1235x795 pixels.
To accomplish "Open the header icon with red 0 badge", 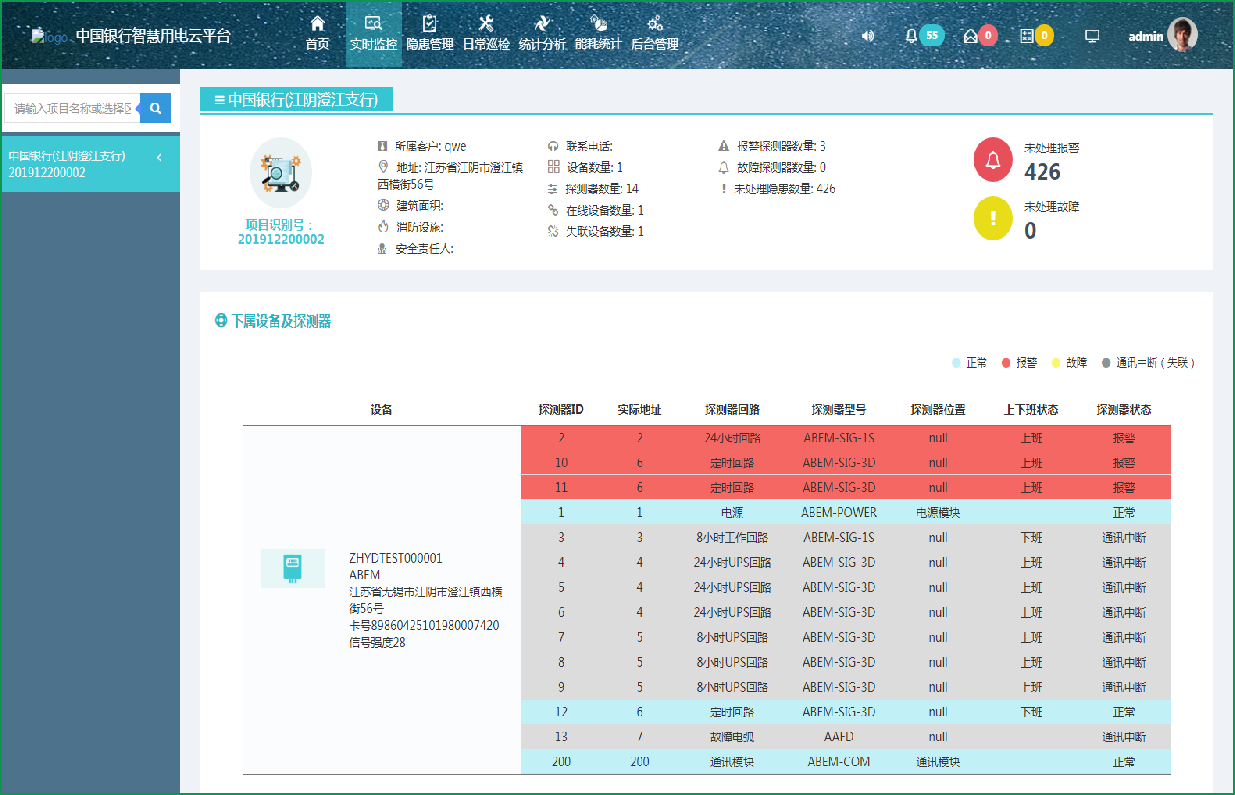I will 970,36.
